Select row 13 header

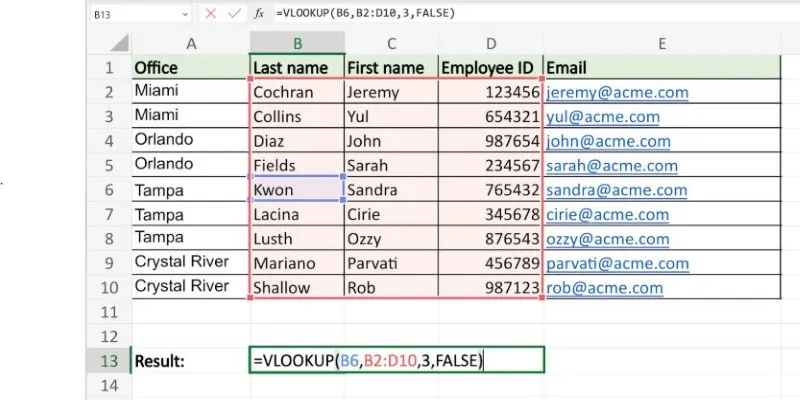[109, 361]
